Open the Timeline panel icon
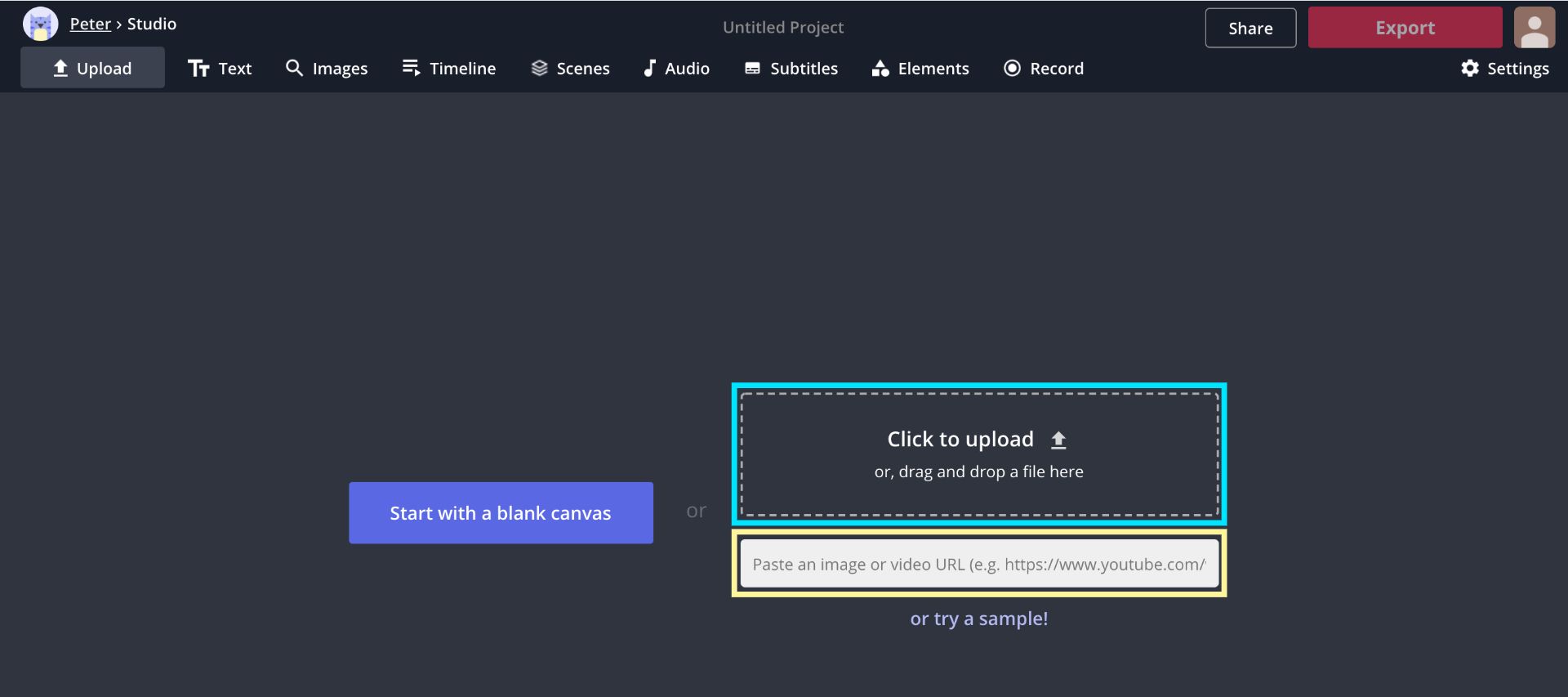Viewport: 1568px width, 697px height. pyautogui.click(x=411, y=69)
